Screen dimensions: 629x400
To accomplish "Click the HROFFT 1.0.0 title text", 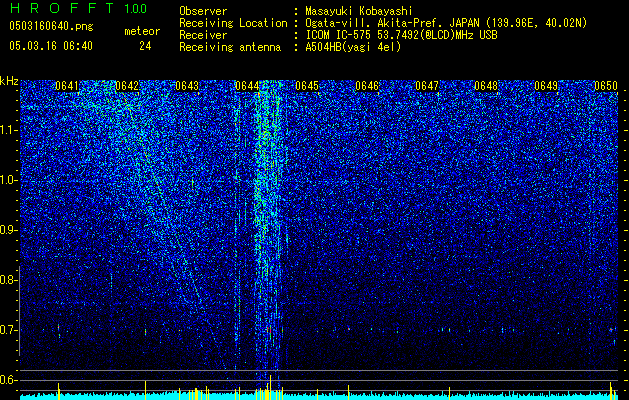I will [x=78, y=8].
